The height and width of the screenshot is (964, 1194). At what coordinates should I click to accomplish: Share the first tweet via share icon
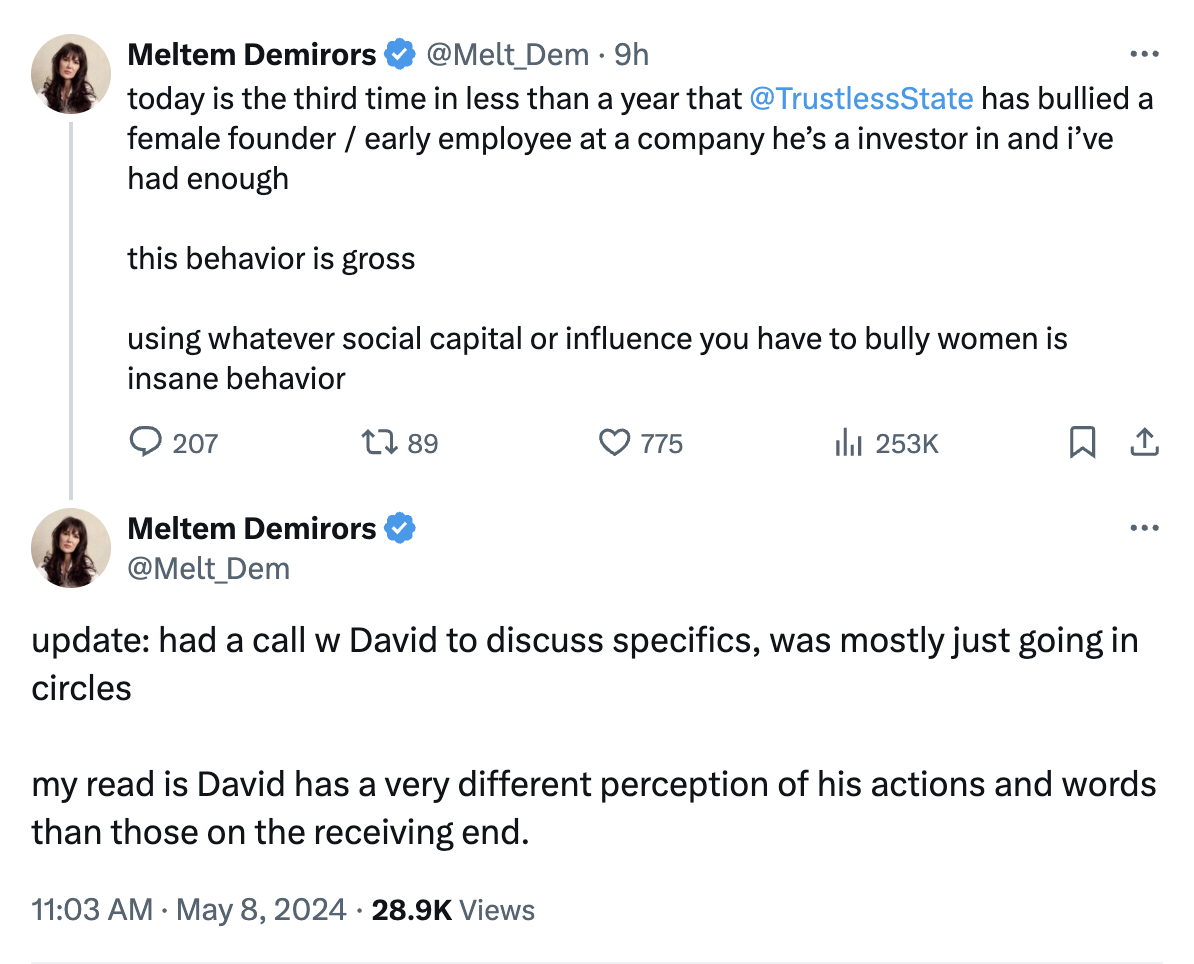click(x=1144, y=443)
